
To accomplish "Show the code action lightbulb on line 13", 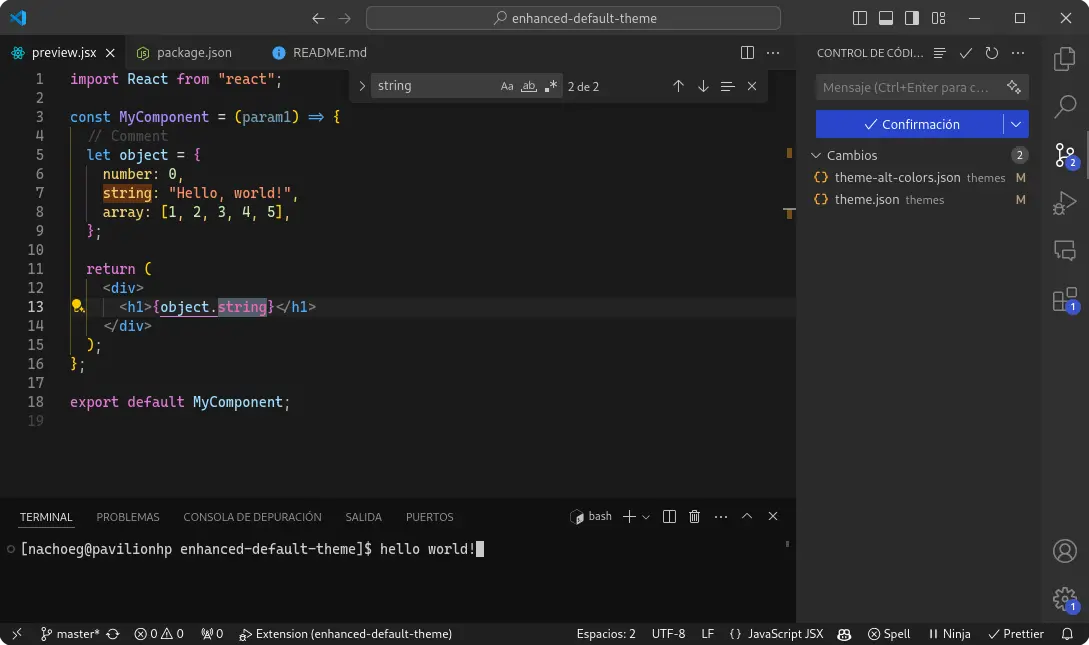I will point(78,306).
